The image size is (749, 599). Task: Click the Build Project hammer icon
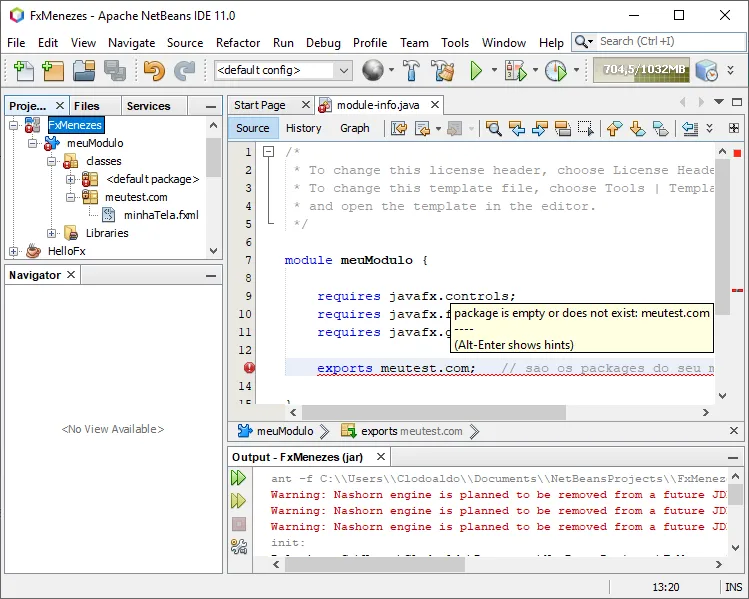[411, 71]
